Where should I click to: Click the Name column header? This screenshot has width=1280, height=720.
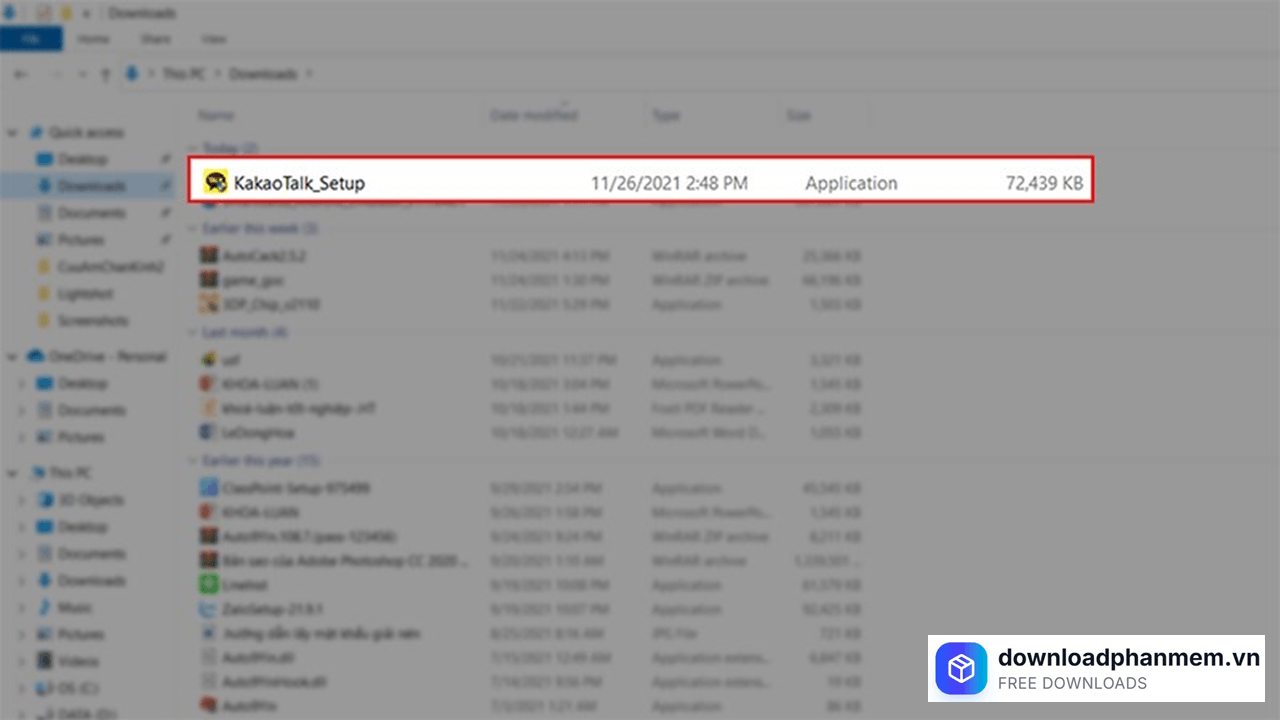coord(216,116)
